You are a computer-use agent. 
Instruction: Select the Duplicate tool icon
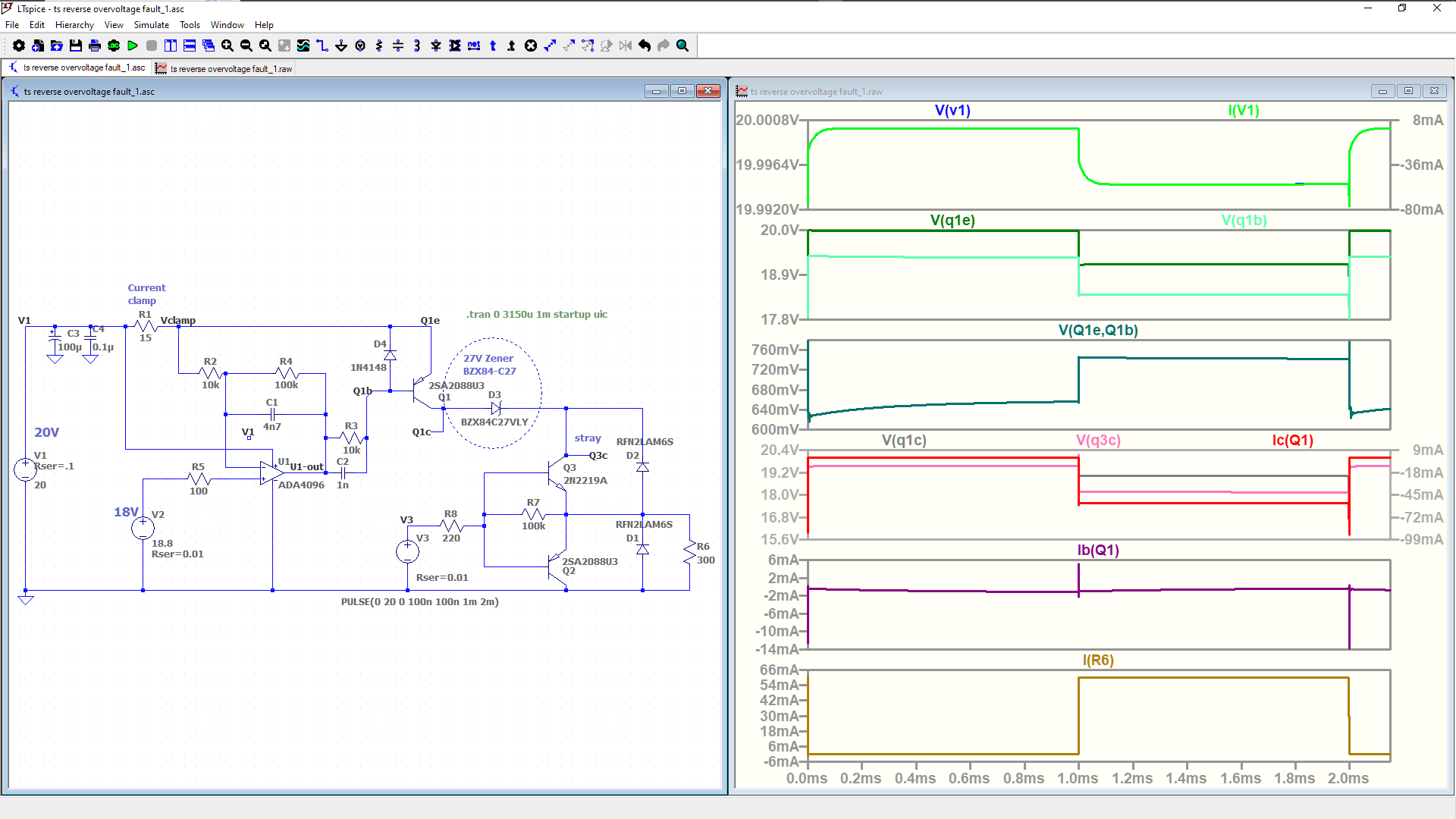pos(550,45)
